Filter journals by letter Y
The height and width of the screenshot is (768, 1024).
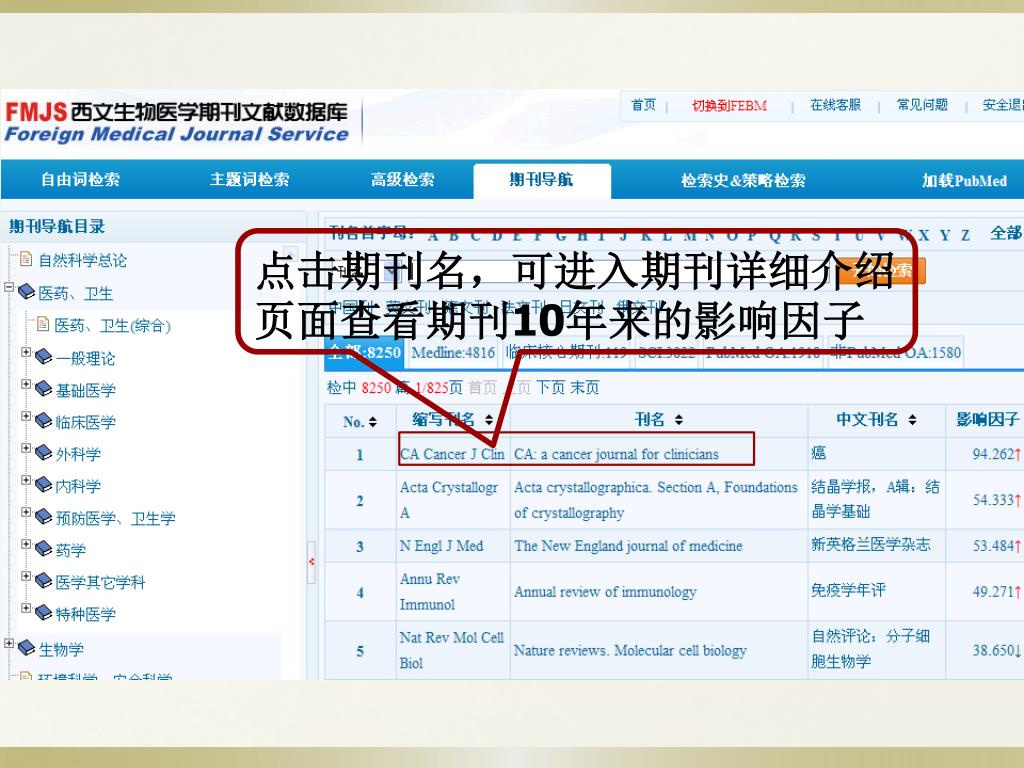click(945, 235)
